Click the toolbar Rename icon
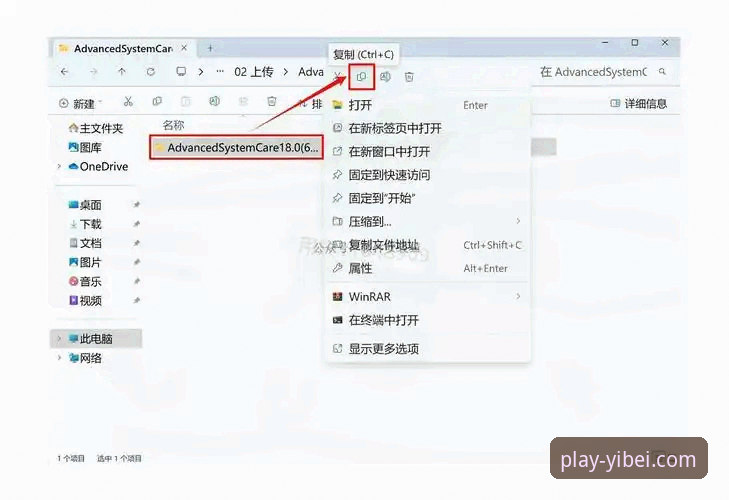 pyautogui.click(x=214, y=101)
